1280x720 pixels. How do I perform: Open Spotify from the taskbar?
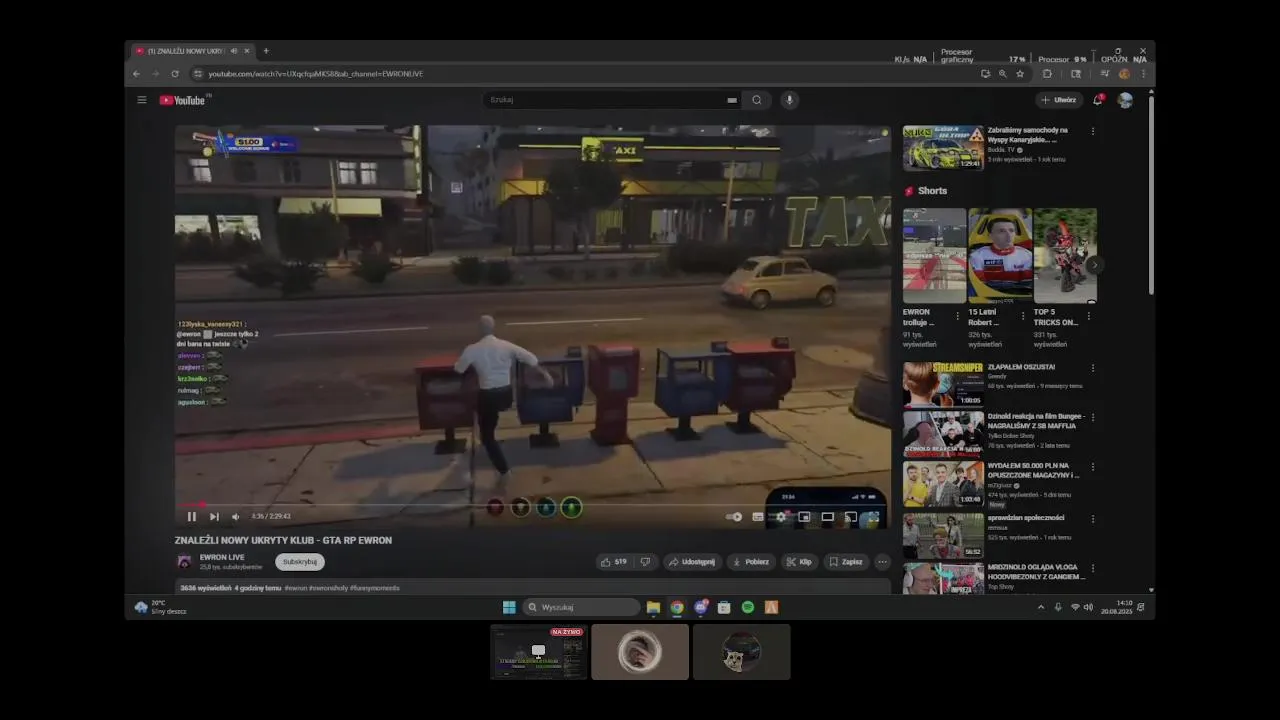[748, 607]
